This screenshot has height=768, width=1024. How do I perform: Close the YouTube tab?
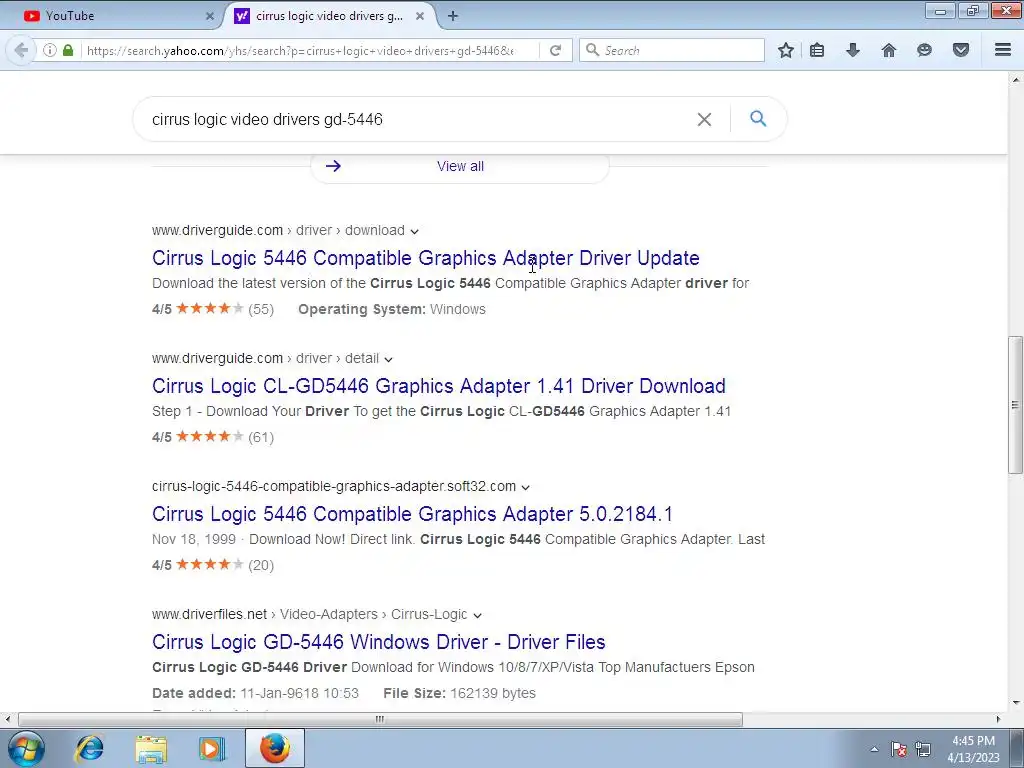coord(210,16)
